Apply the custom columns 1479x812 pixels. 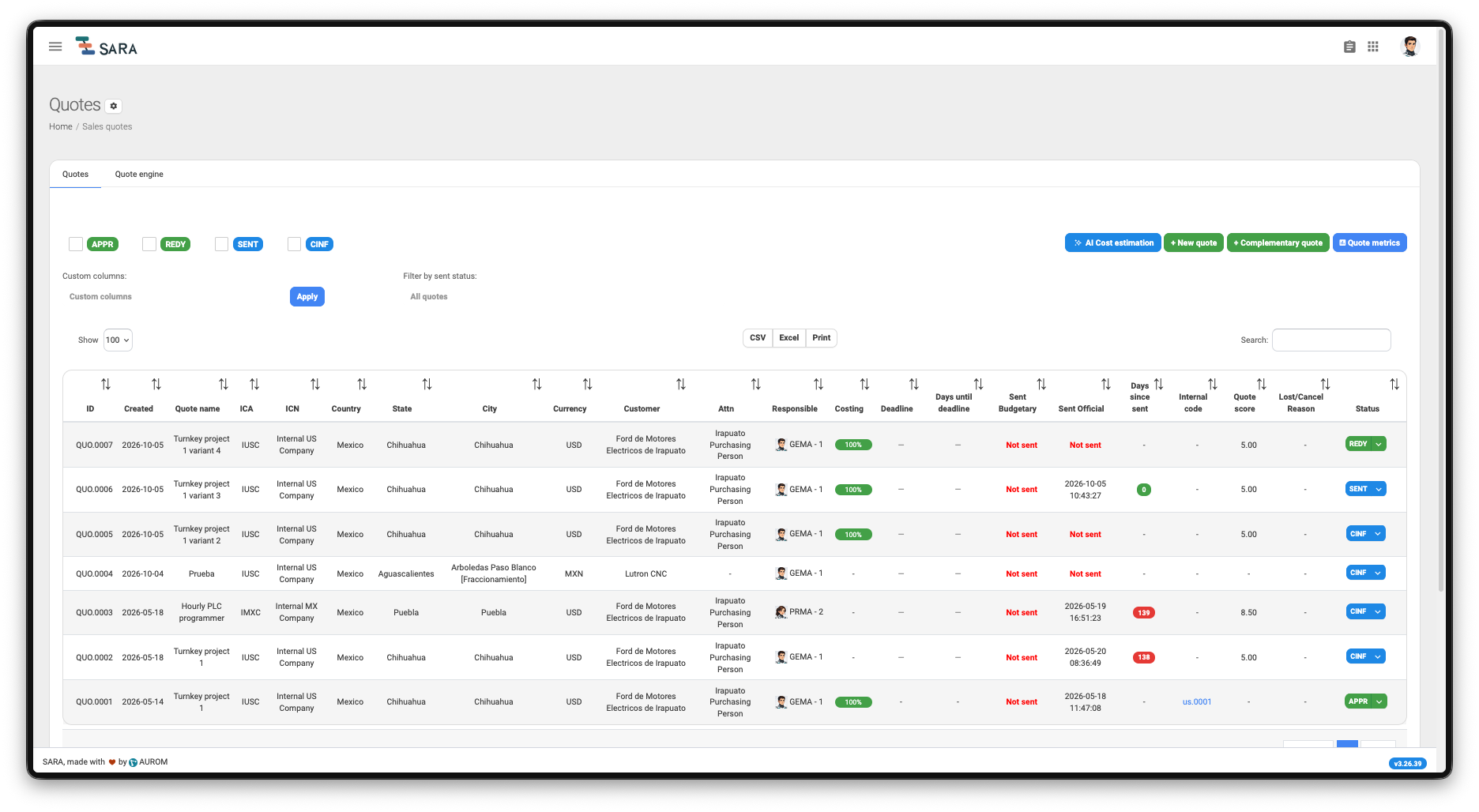[x=307, y=297]
